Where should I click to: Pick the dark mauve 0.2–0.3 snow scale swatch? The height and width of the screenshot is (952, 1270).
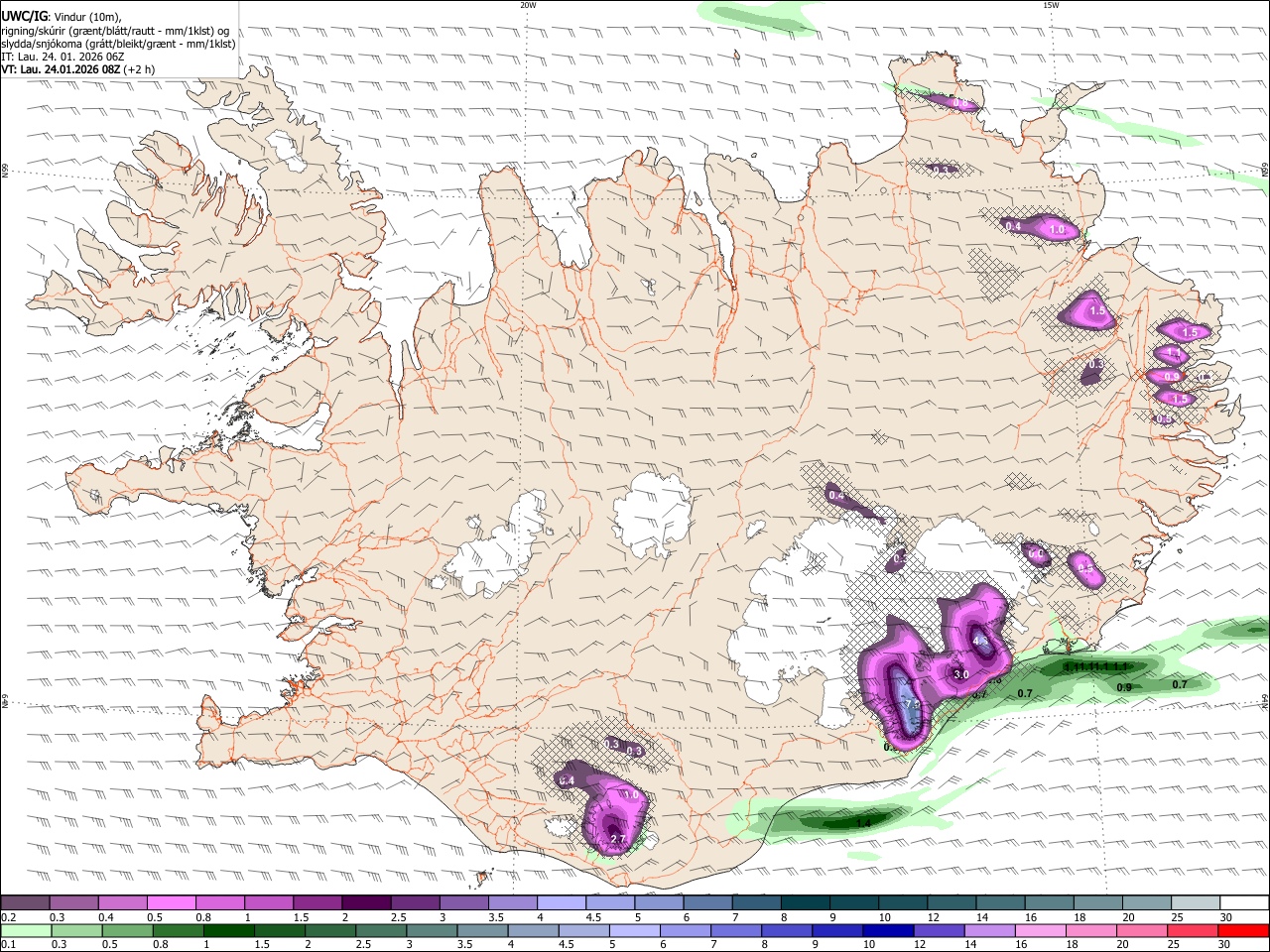coord(25,903)
